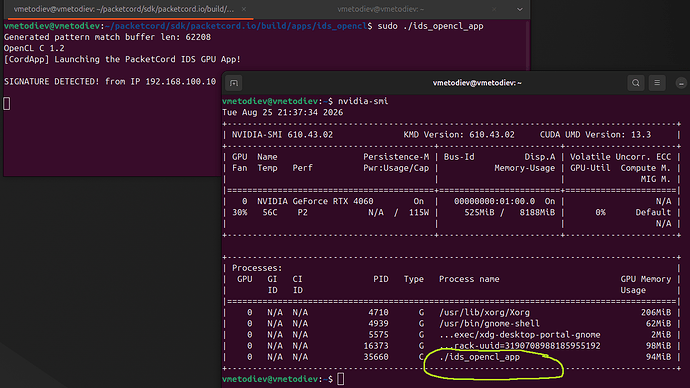Screen dimensions: 690x388
Task: Expand tab list dropdown in back terminal
Action: click(520, 9)
